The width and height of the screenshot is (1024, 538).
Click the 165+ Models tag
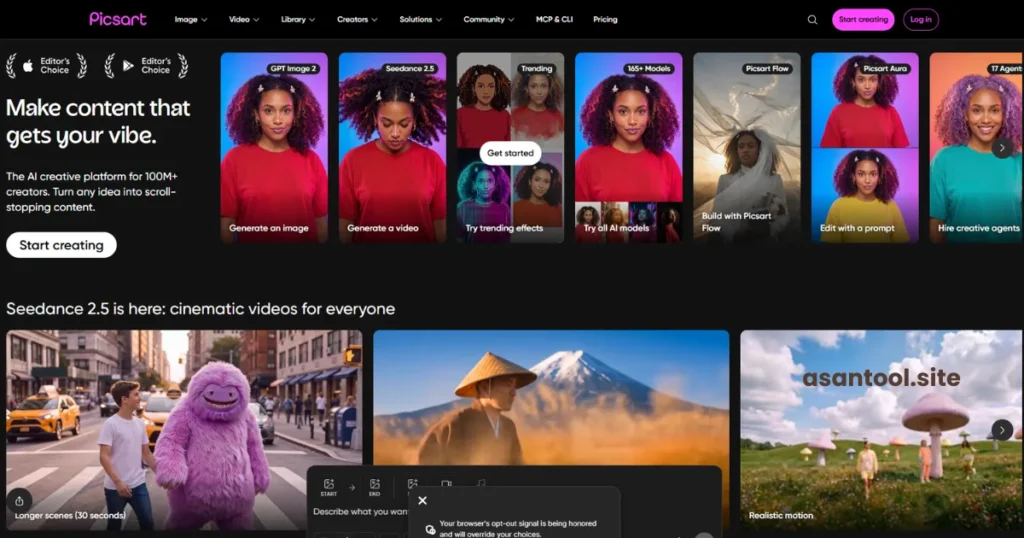[648, 69]
